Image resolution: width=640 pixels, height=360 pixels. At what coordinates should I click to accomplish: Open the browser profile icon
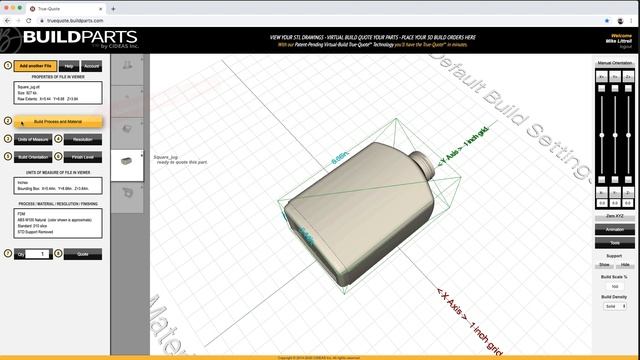[x=620, y=20]
